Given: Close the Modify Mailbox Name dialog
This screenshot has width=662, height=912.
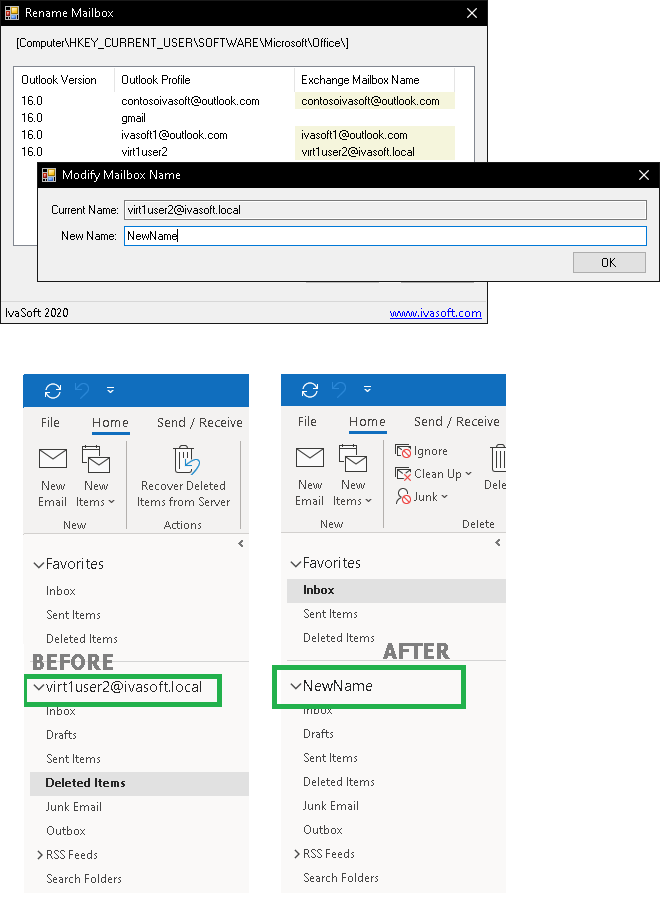Looking at the screenshot, I should pyautogui.click(x=644, y=175).
